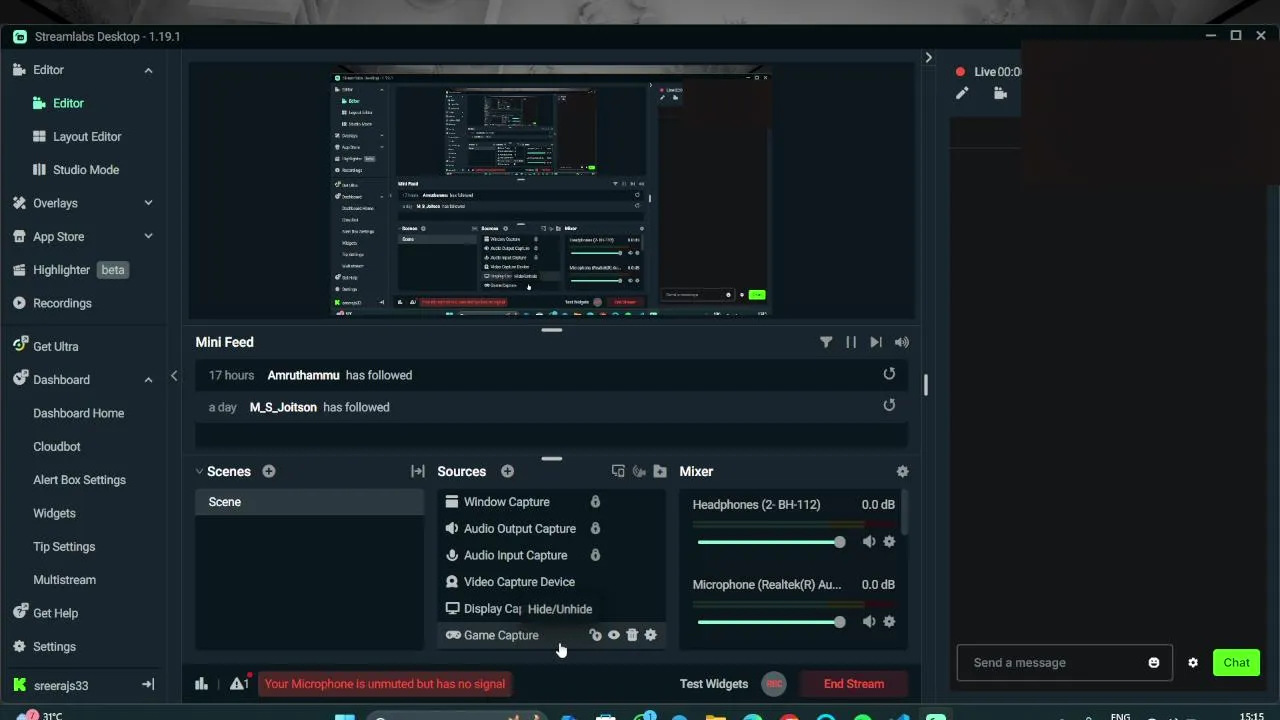Expand the App Store sidebar section
This screenshot has width=1280, height=720.
(148, 236)
